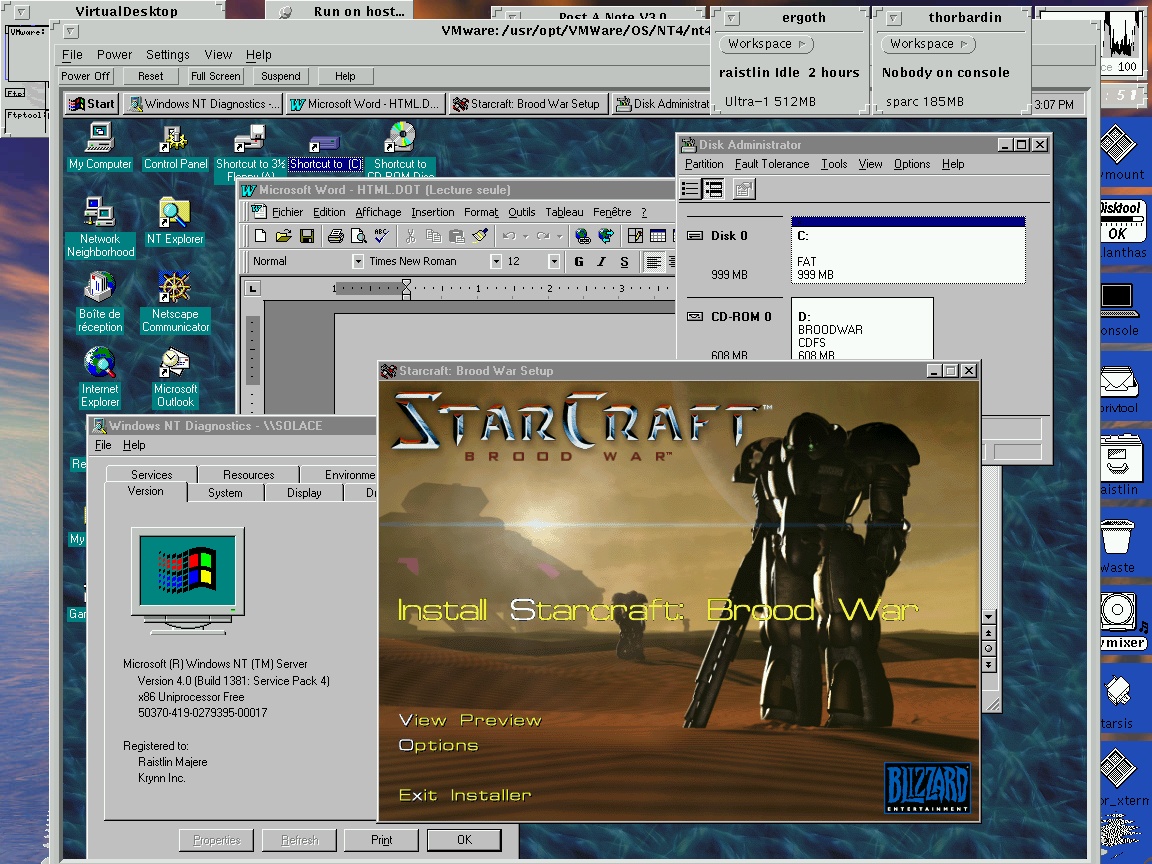Open Print Preview in Word toolbar
Screen dimensions: 1152x864
(359, 236)
